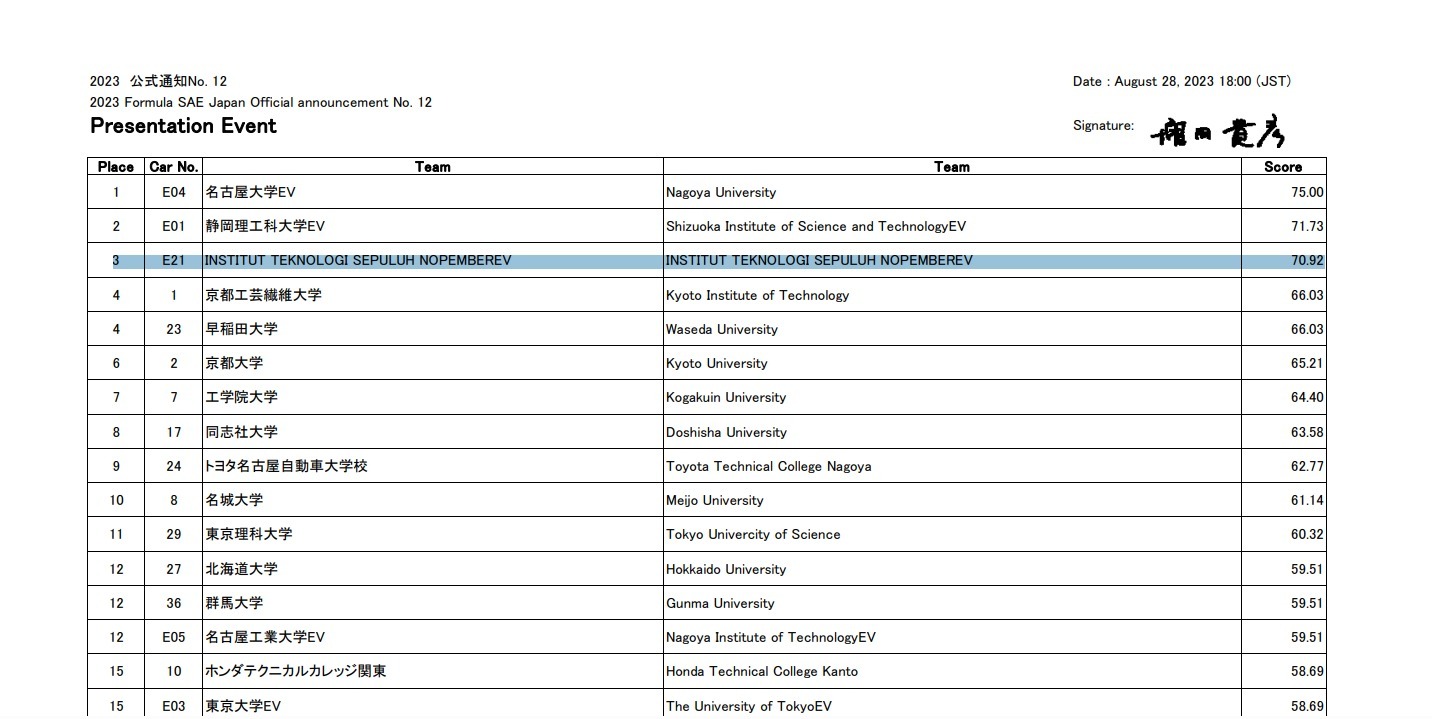Select the Meijo University team name
The image size is (1432, 719).
pos(714,500)
